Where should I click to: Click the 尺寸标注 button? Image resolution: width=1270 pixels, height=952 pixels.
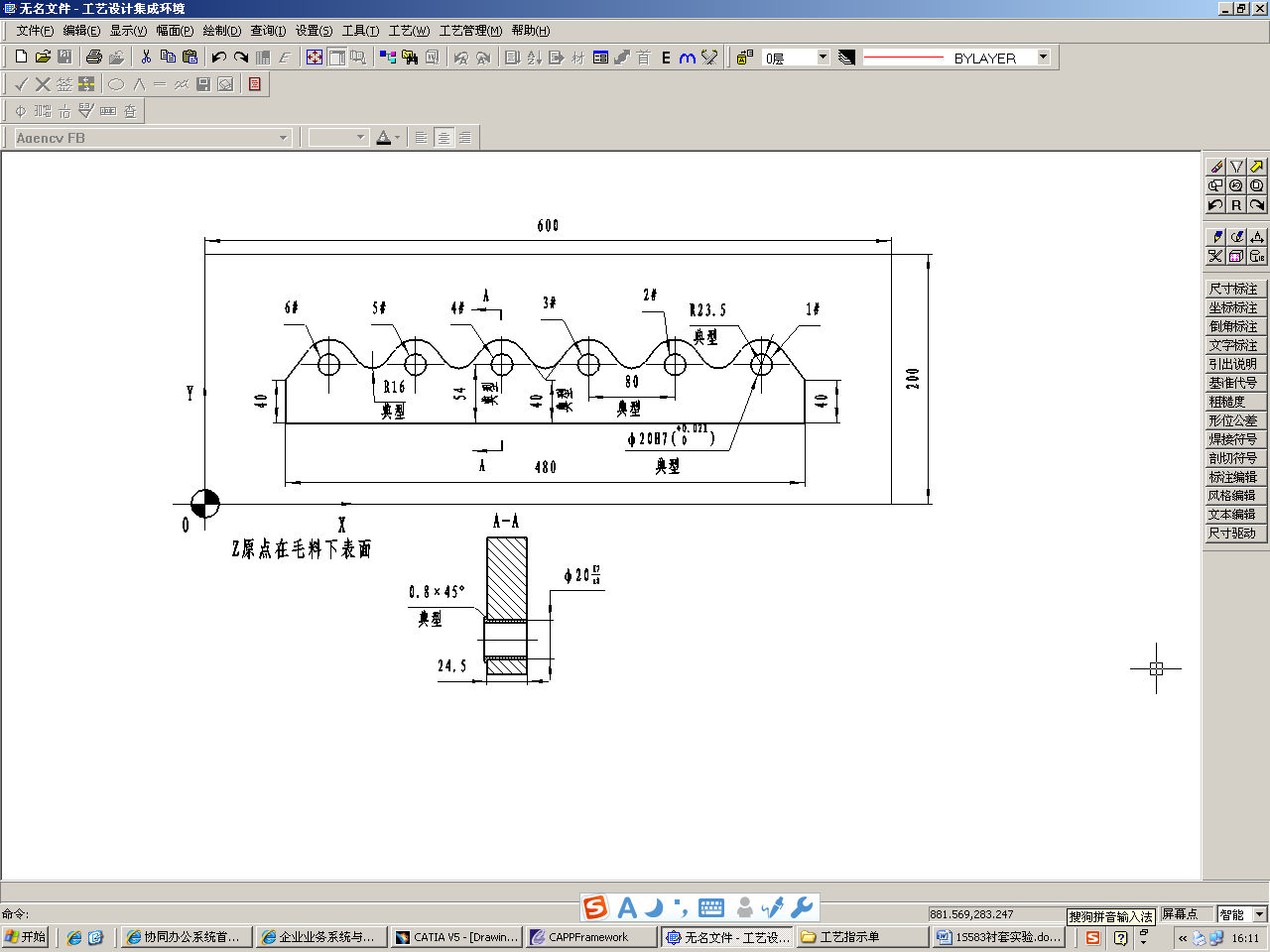point(1234,289)
